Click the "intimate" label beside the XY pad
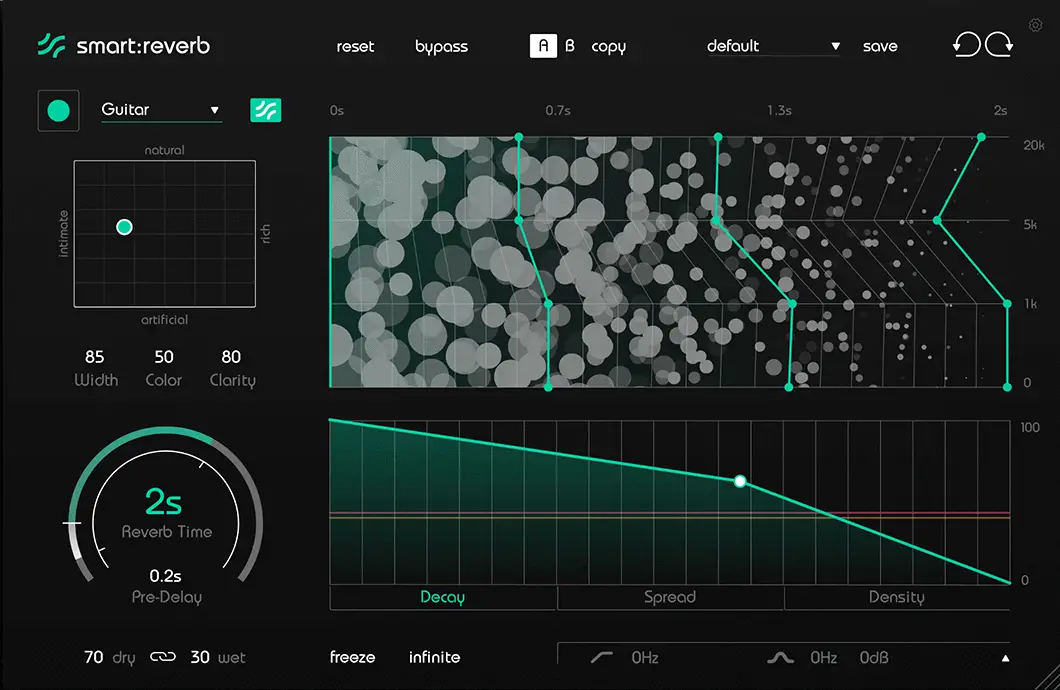Screen dimensions: 1060x690 64,234
